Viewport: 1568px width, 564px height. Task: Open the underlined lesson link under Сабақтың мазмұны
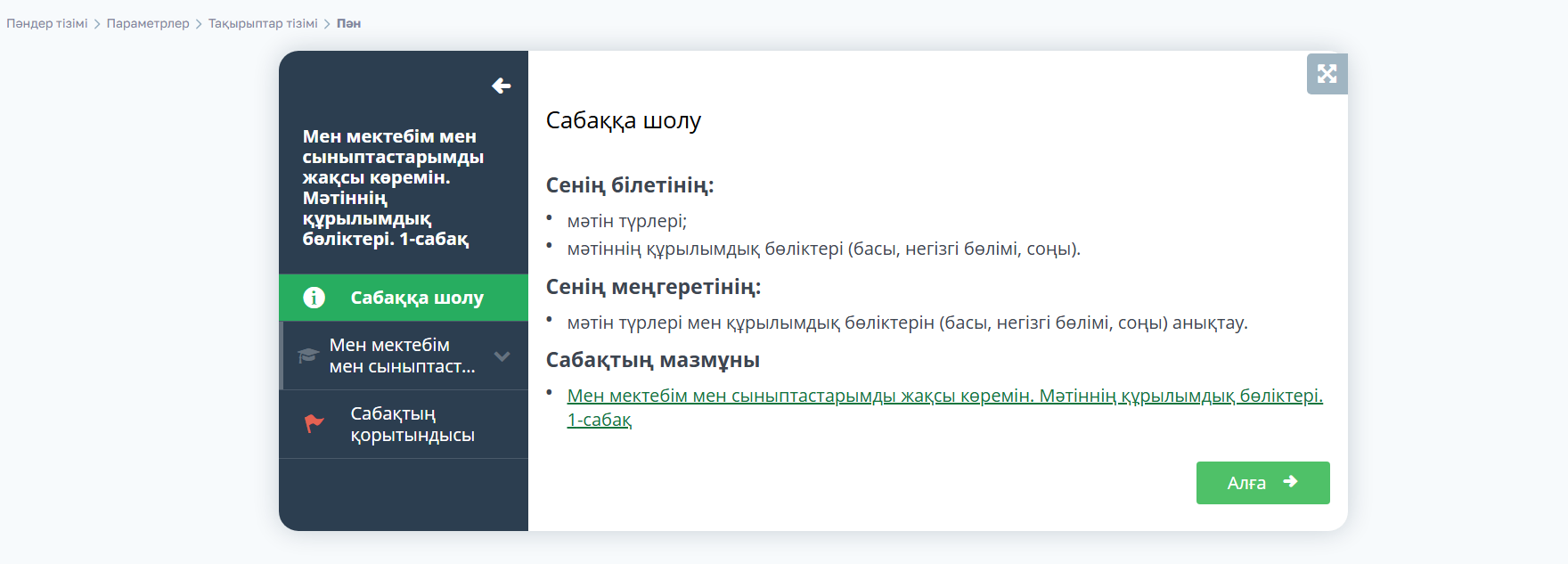tap(944, 396)
